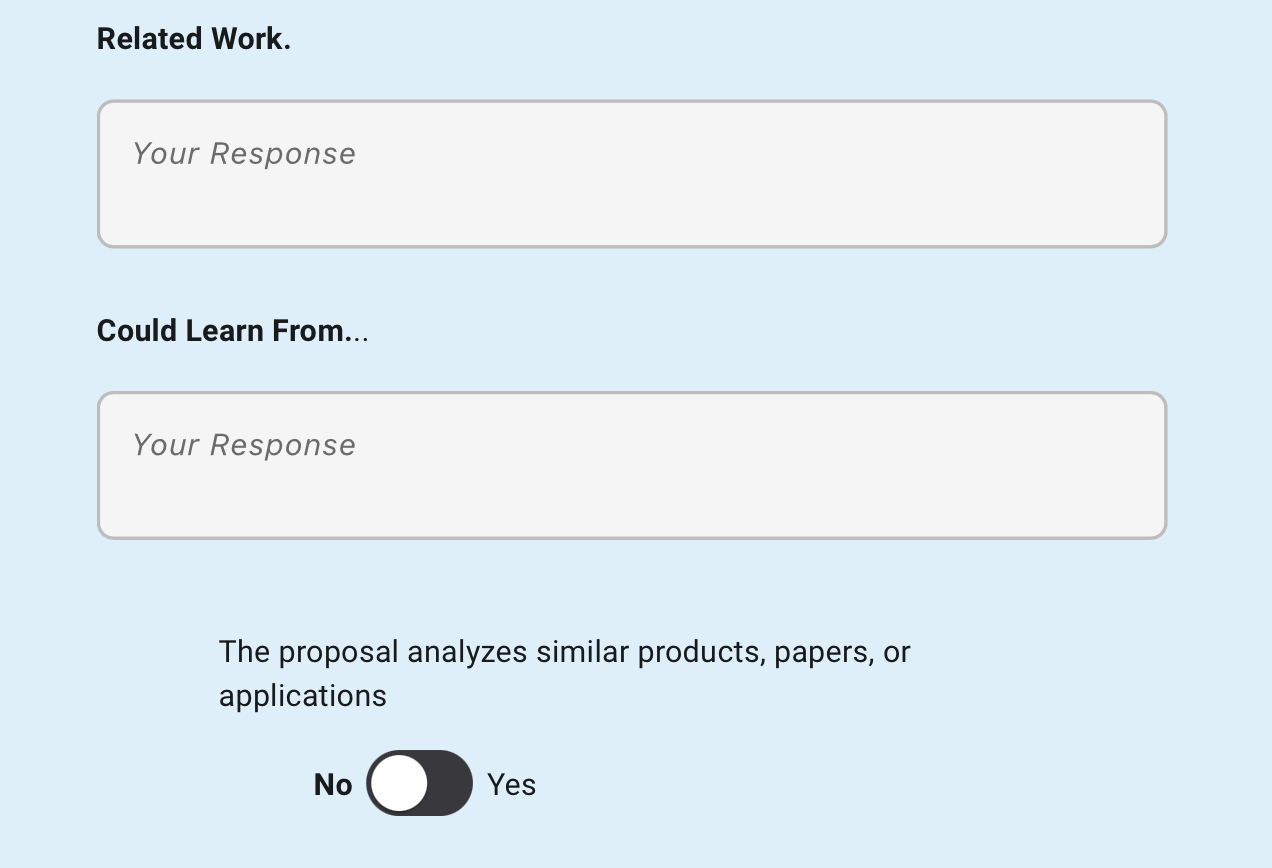The image size is (1272, 868).
Task: Select the "No" label beside the switch
Action: click(x=333, y=785)
